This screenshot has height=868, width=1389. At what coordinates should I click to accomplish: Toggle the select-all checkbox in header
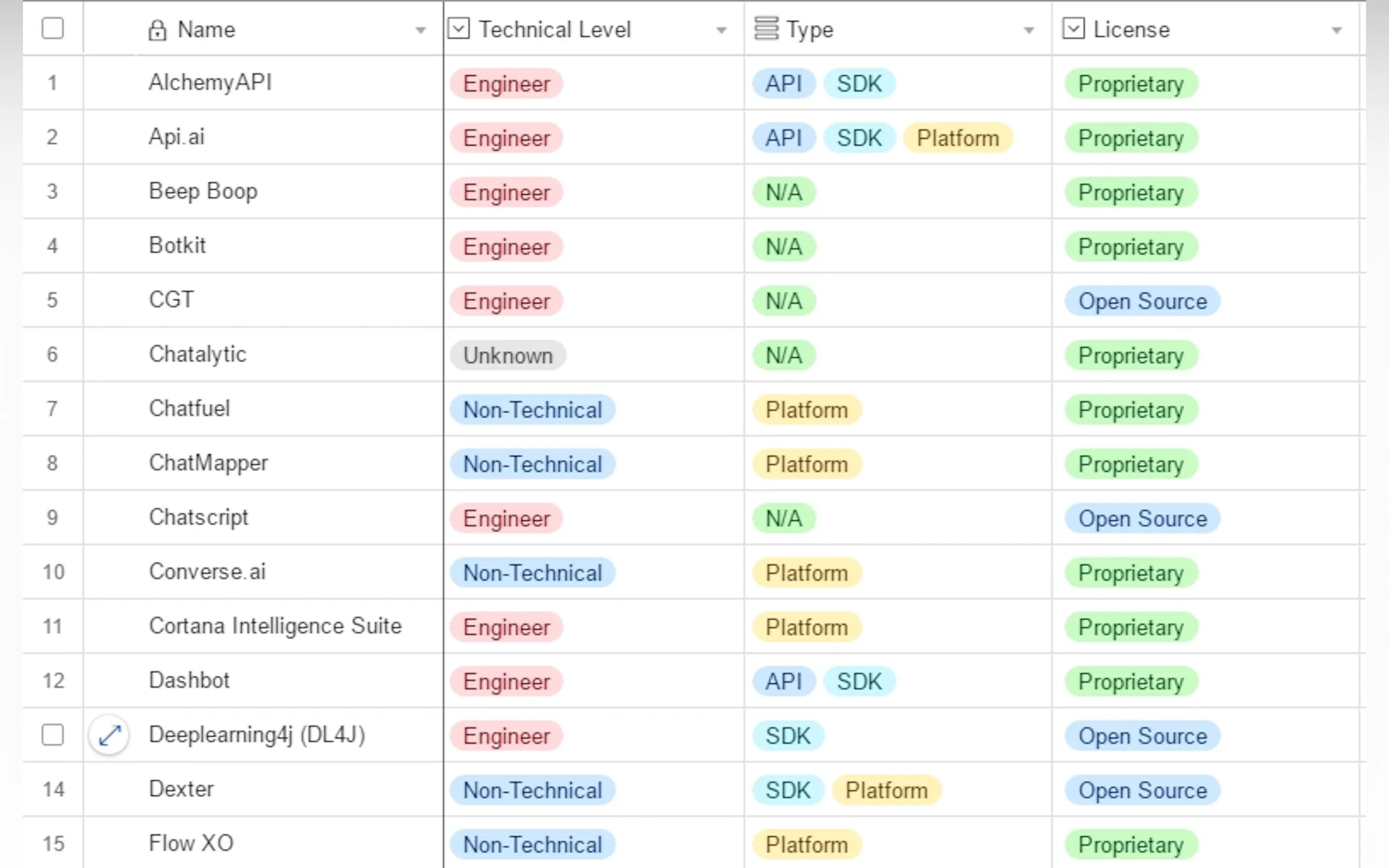pos(53,29)
